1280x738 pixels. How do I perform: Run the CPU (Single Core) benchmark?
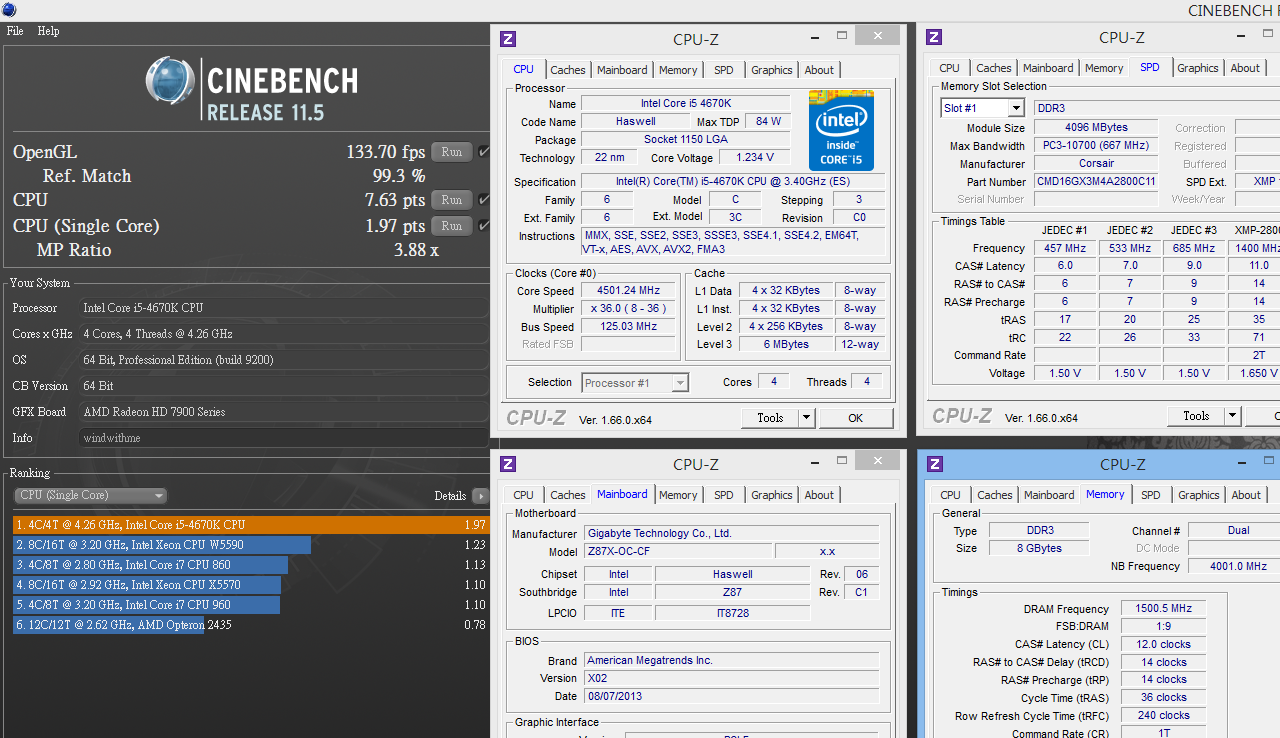coord(452,226)
